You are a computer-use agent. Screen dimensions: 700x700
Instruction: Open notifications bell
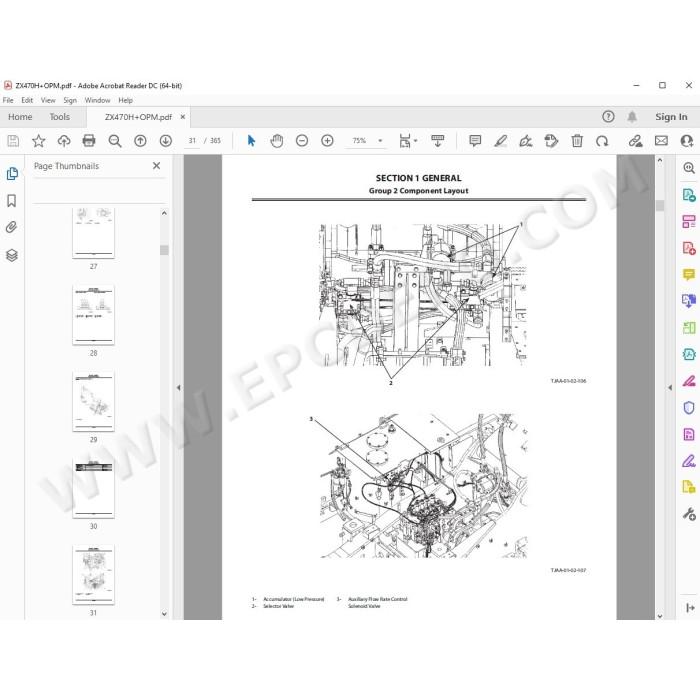632,117
